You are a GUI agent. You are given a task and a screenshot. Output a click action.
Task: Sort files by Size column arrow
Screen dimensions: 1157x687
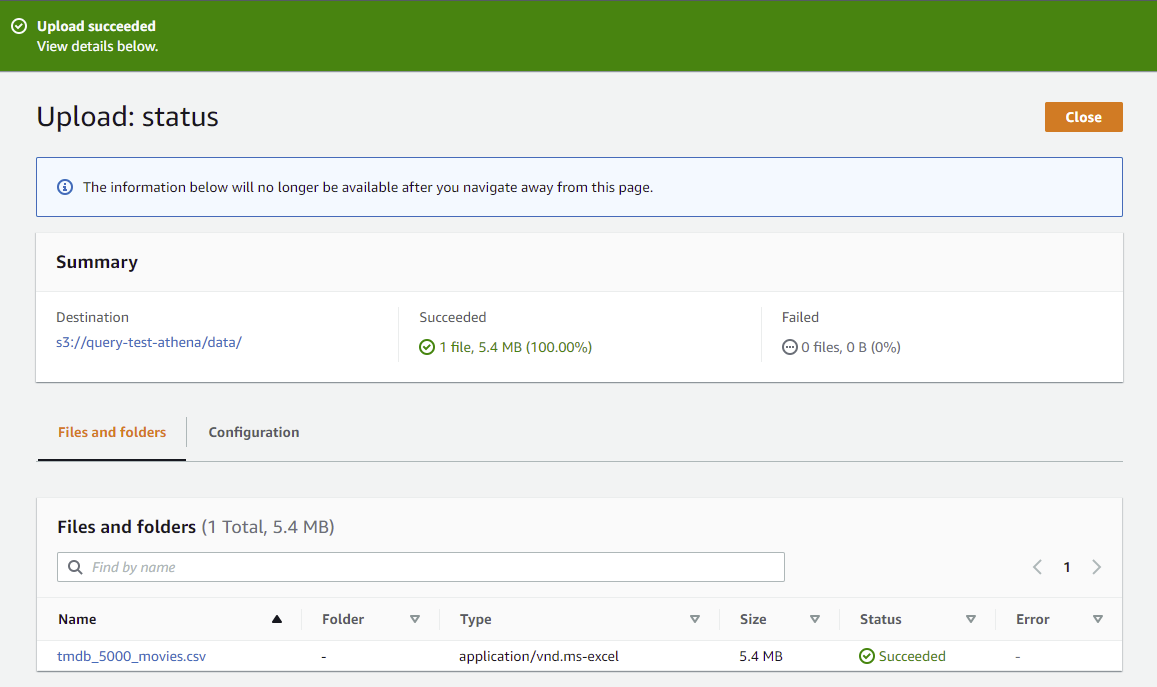[x=815, y=619]
